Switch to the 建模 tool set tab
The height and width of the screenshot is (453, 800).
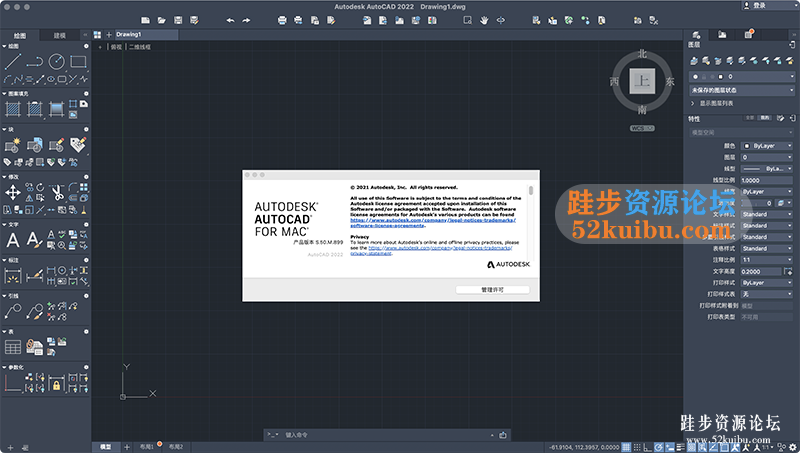click(x=60, y=36)
